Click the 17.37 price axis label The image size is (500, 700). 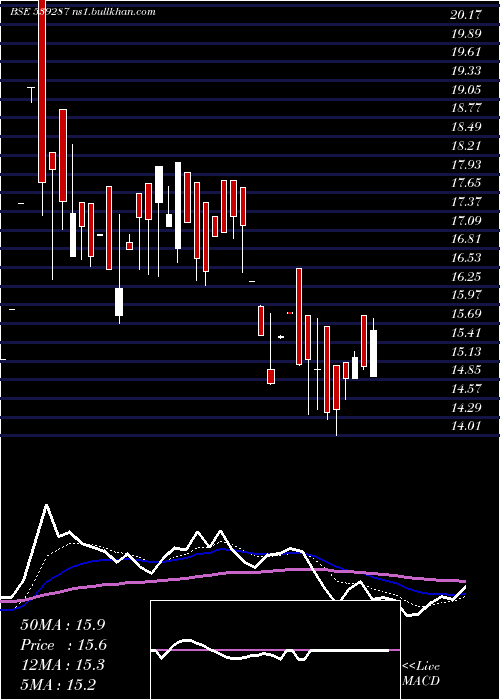coord(466,202)
